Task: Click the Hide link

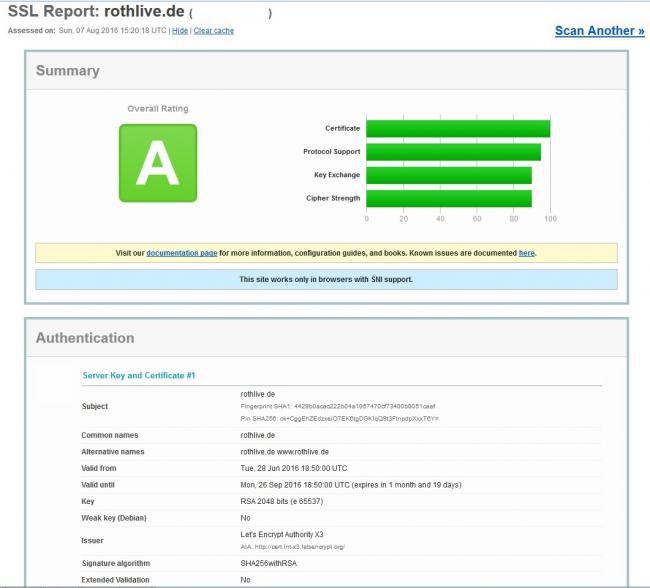Action: [180, 31]
